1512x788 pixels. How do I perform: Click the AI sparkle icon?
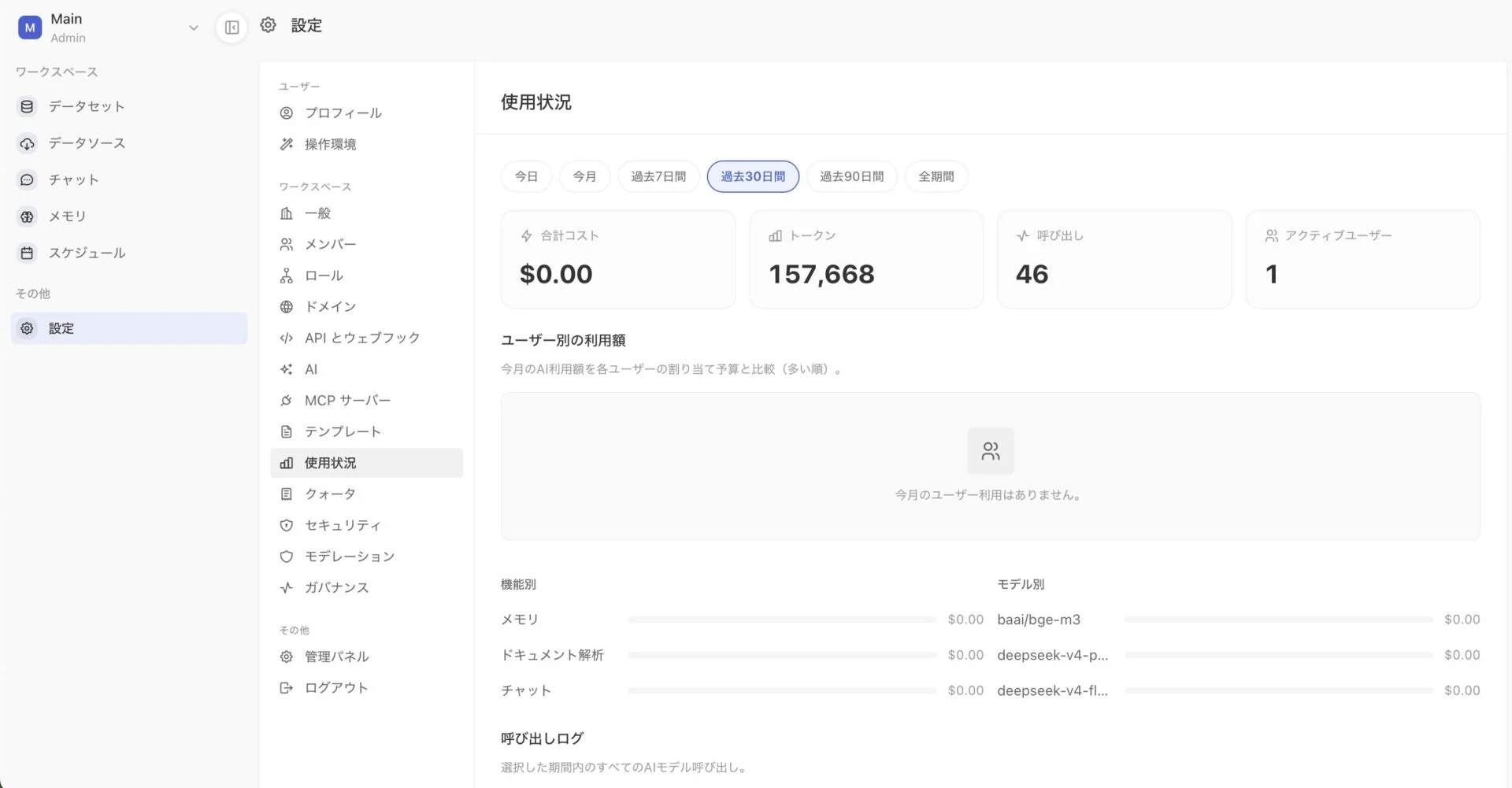pyautogui.click(x=287, y=369)
